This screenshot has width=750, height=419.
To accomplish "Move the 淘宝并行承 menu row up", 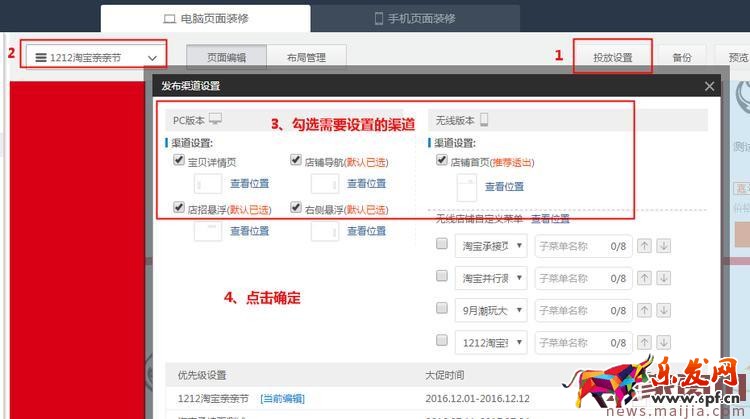I will point(644,277).
